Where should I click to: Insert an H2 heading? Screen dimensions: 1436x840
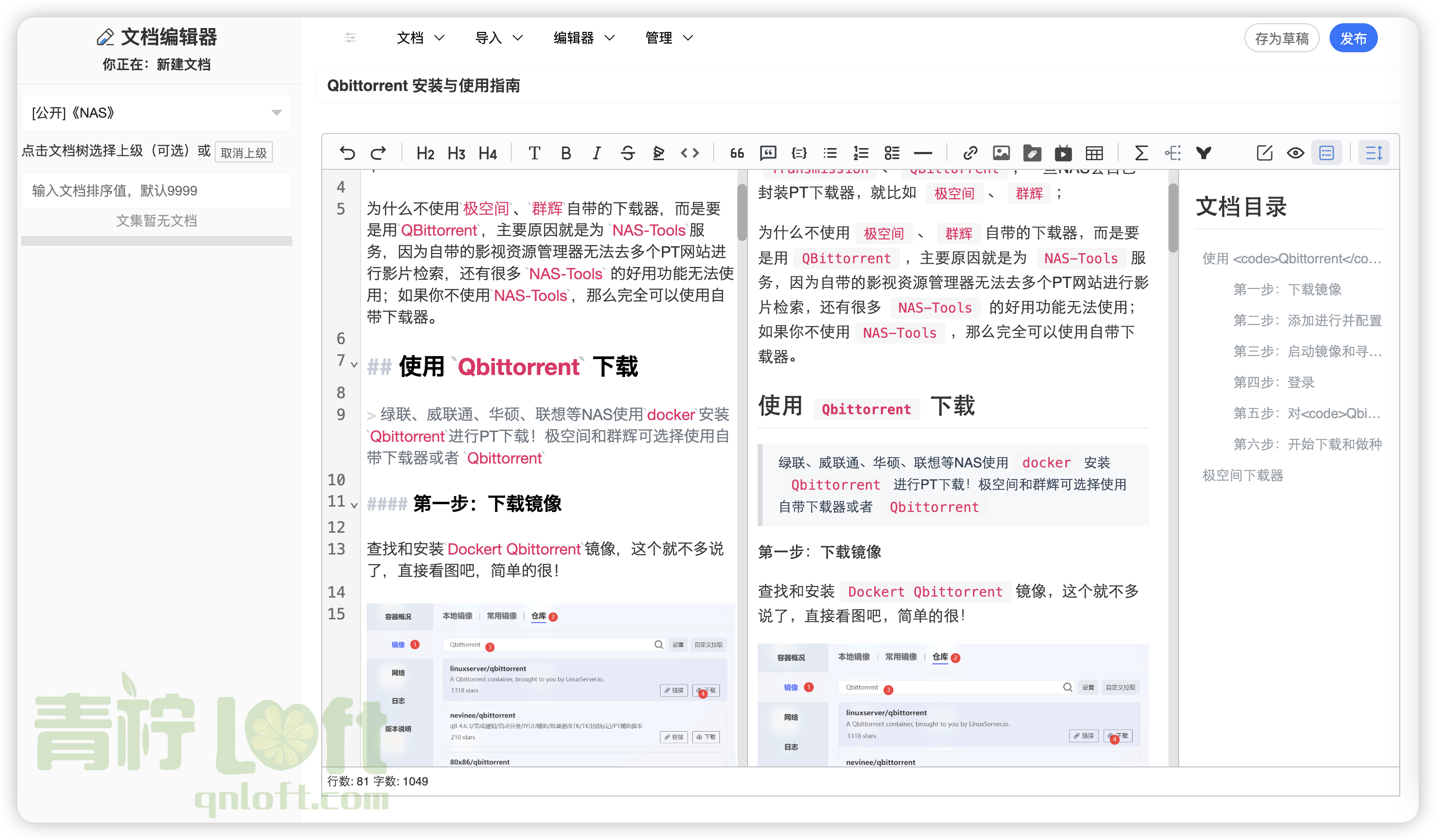(x=425, y=153)
